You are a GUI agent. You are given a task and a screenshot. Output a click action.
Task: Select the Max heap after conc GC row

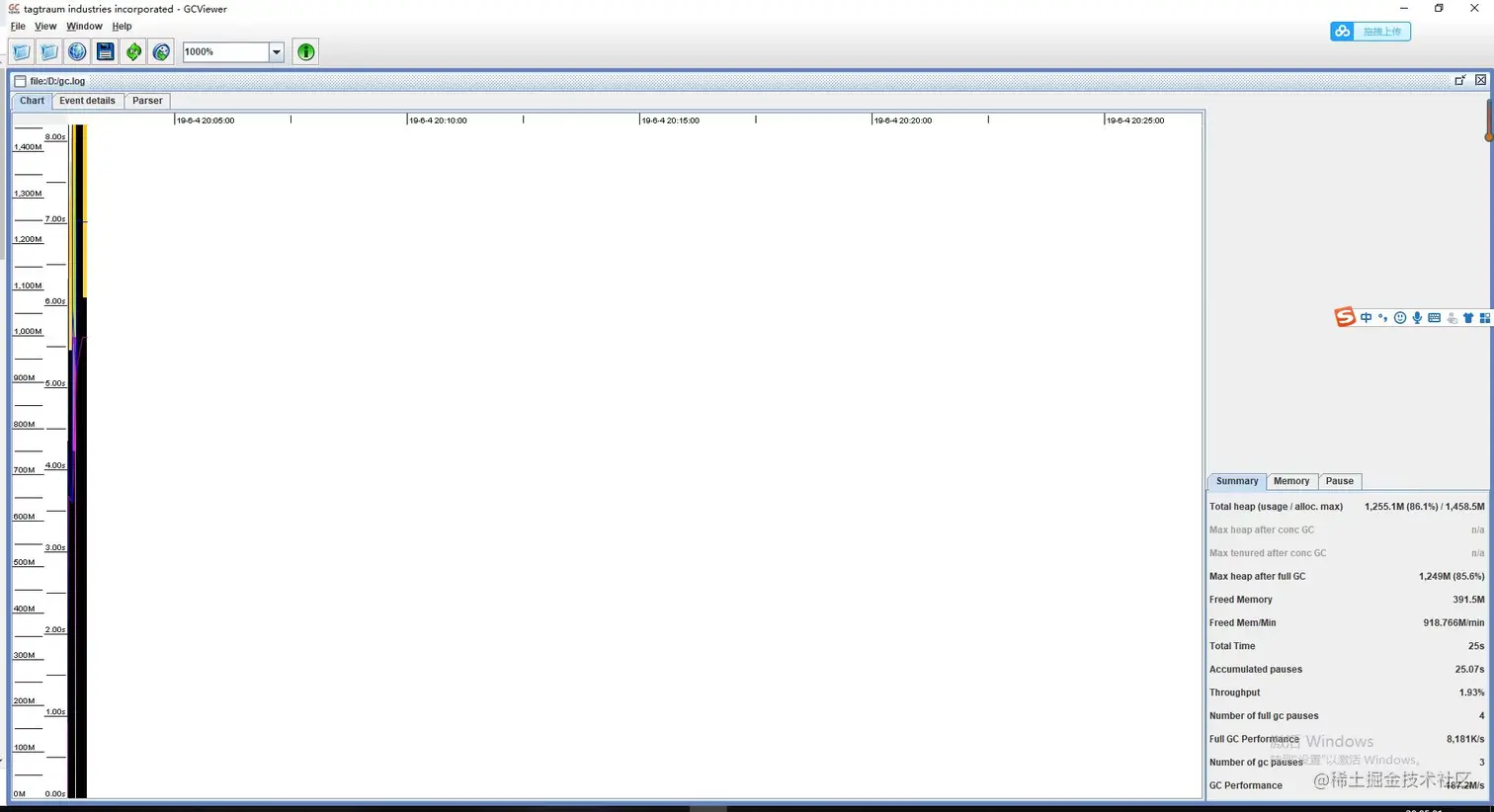click(1347, 530)
